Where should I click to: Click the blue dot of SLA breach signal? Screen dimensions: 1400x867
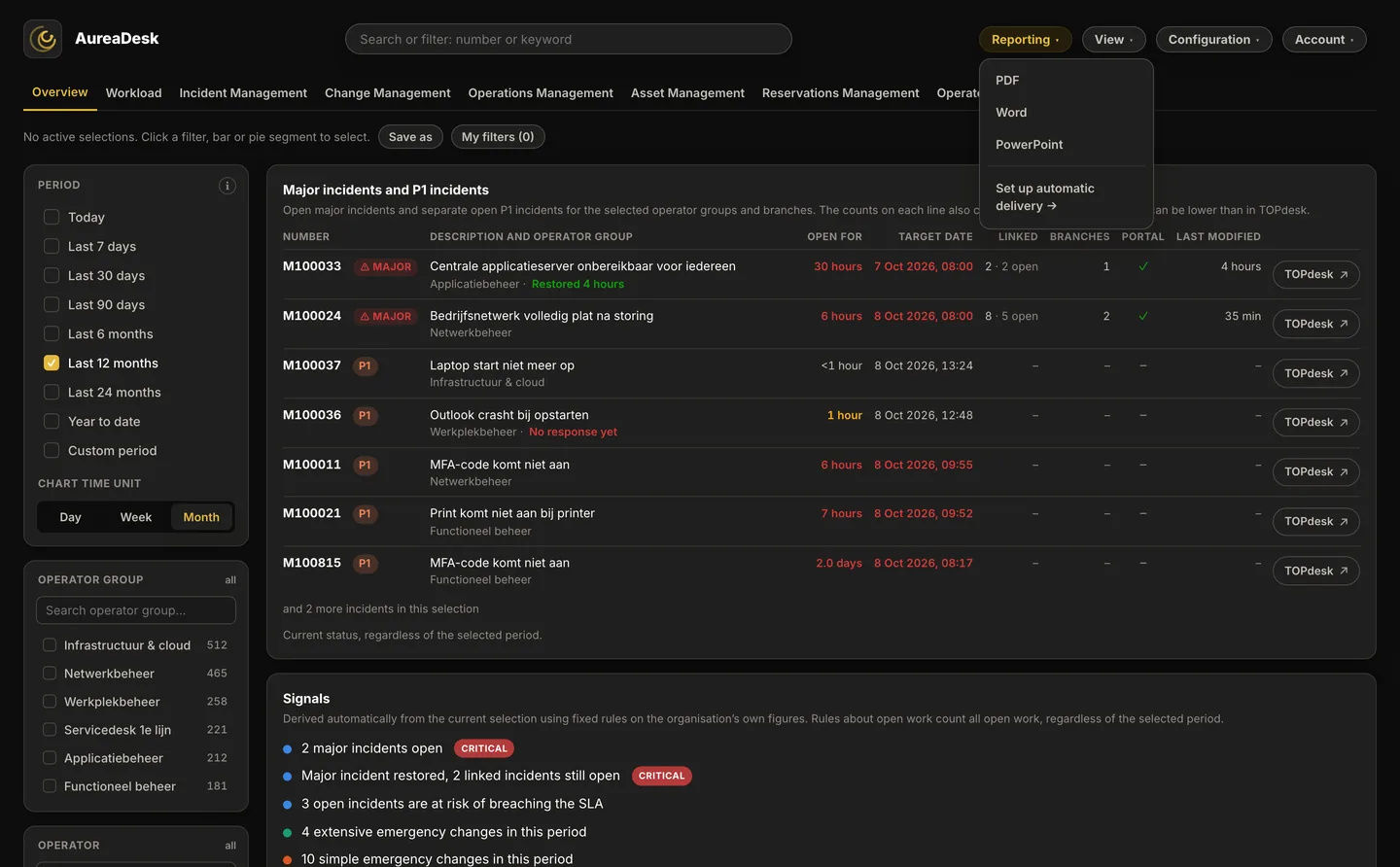[288, 805]
